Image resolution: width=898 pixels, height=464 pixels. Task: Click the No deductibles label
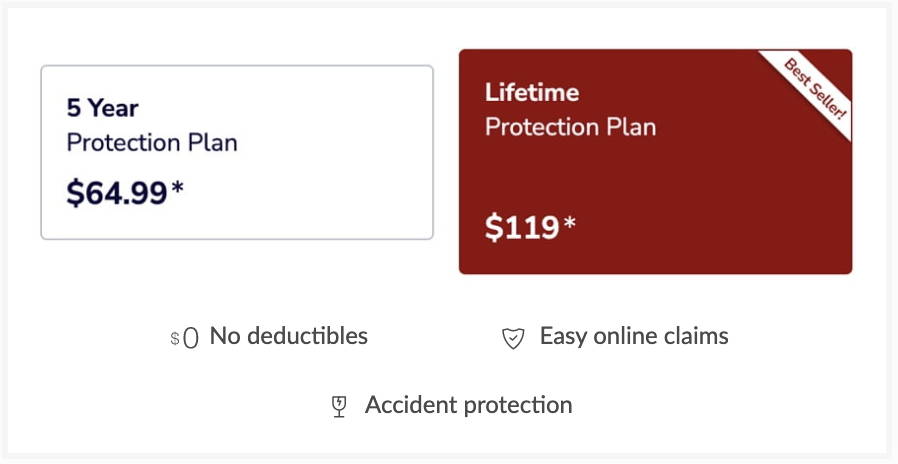289,336
